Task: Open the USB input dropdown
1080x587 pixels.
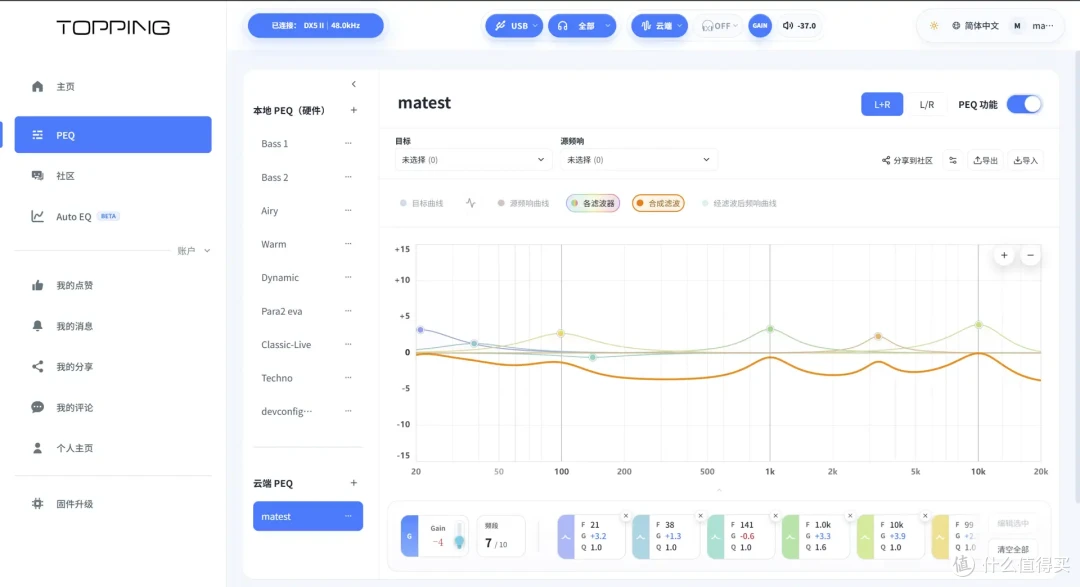Action: click(514, 25)
